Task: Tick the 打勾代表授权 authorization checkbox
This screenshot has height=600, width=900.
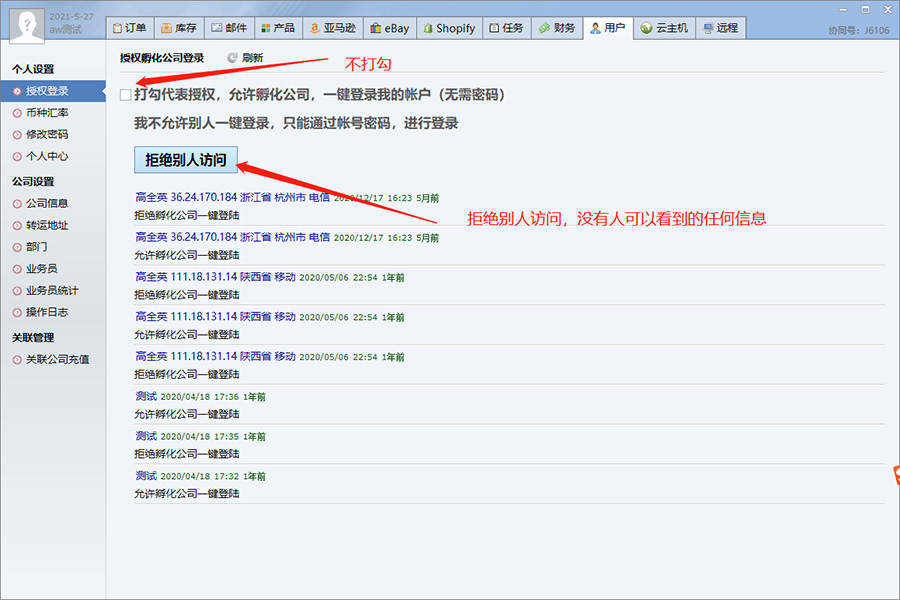Action: pos(126,95)
